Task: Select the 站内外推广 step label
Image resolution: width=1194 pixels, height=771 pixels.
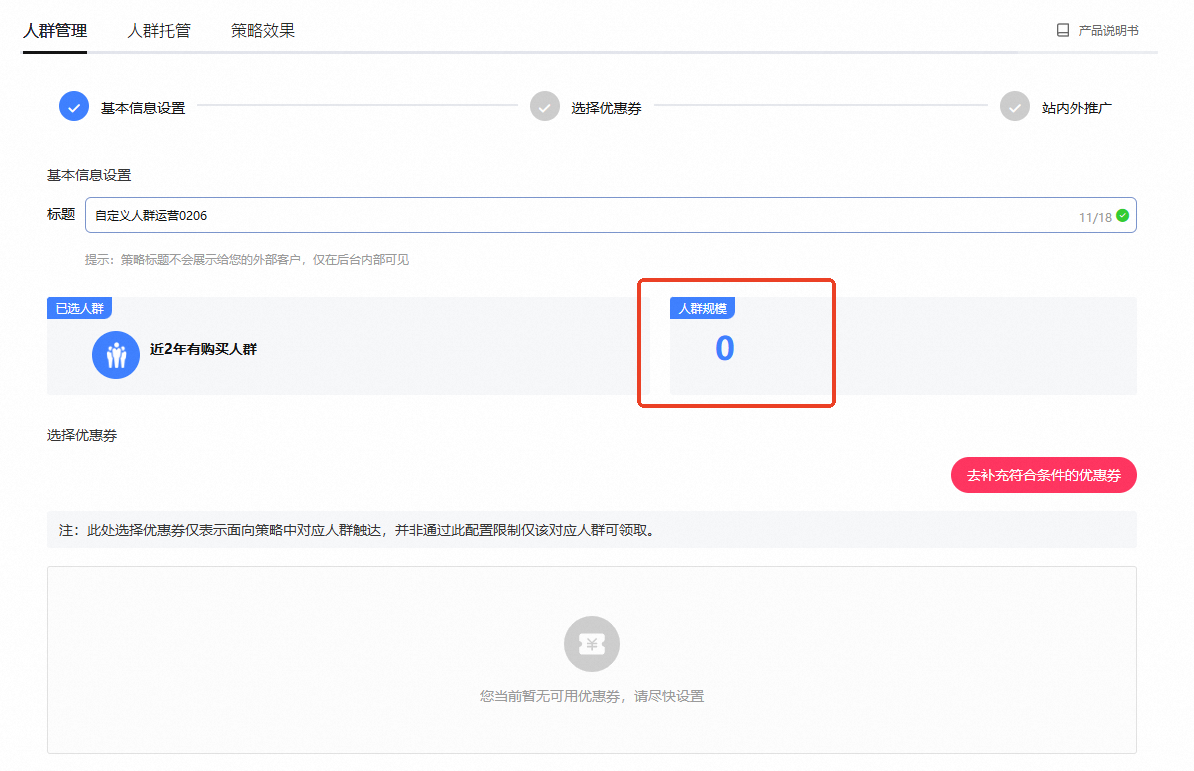Action: (x=1077, y=108)
